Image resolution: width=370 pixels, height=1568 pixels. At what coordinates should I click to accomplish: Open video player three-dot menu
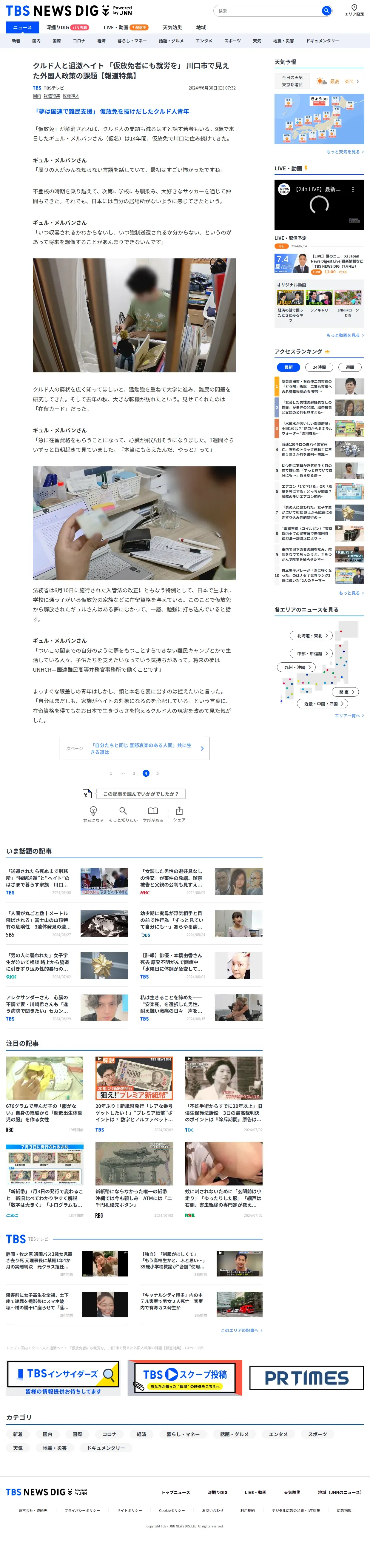point(353,189)
